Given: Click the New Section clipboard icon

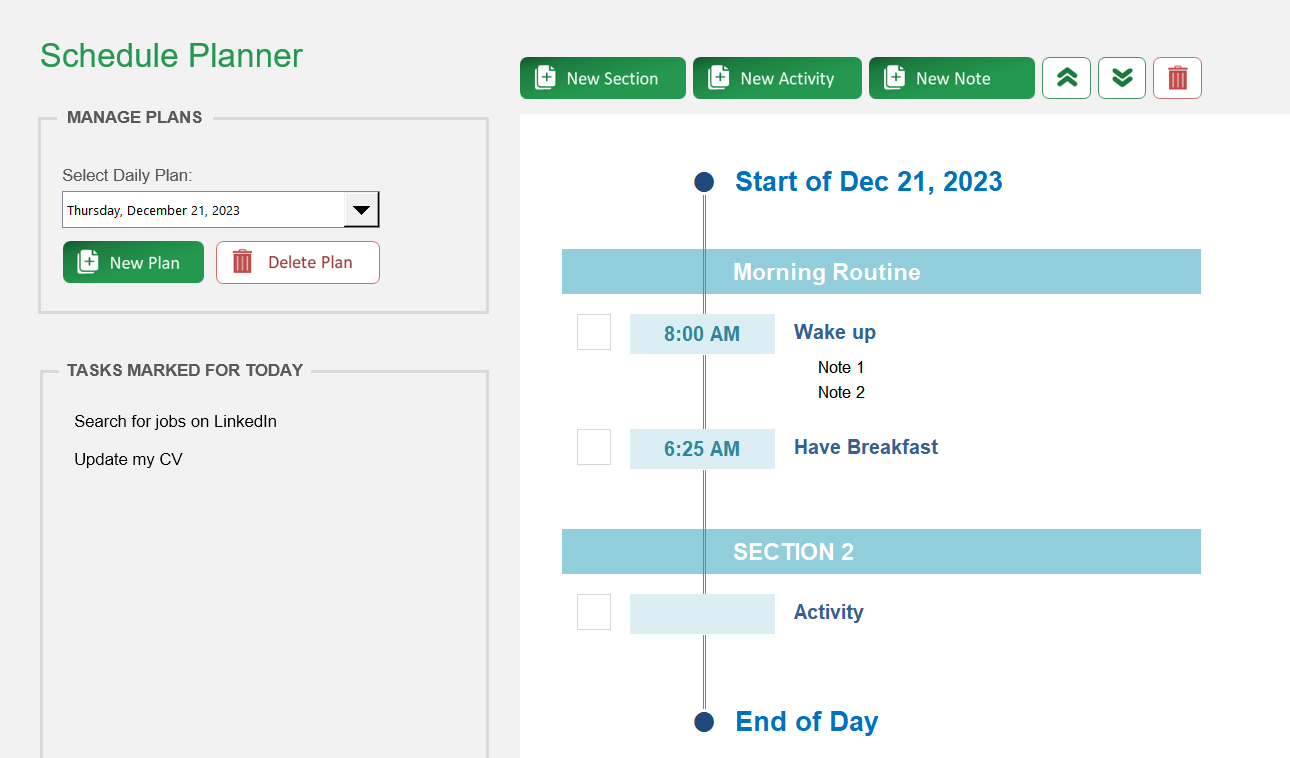Looking at the screenshot, I should (x=545, y=77).
